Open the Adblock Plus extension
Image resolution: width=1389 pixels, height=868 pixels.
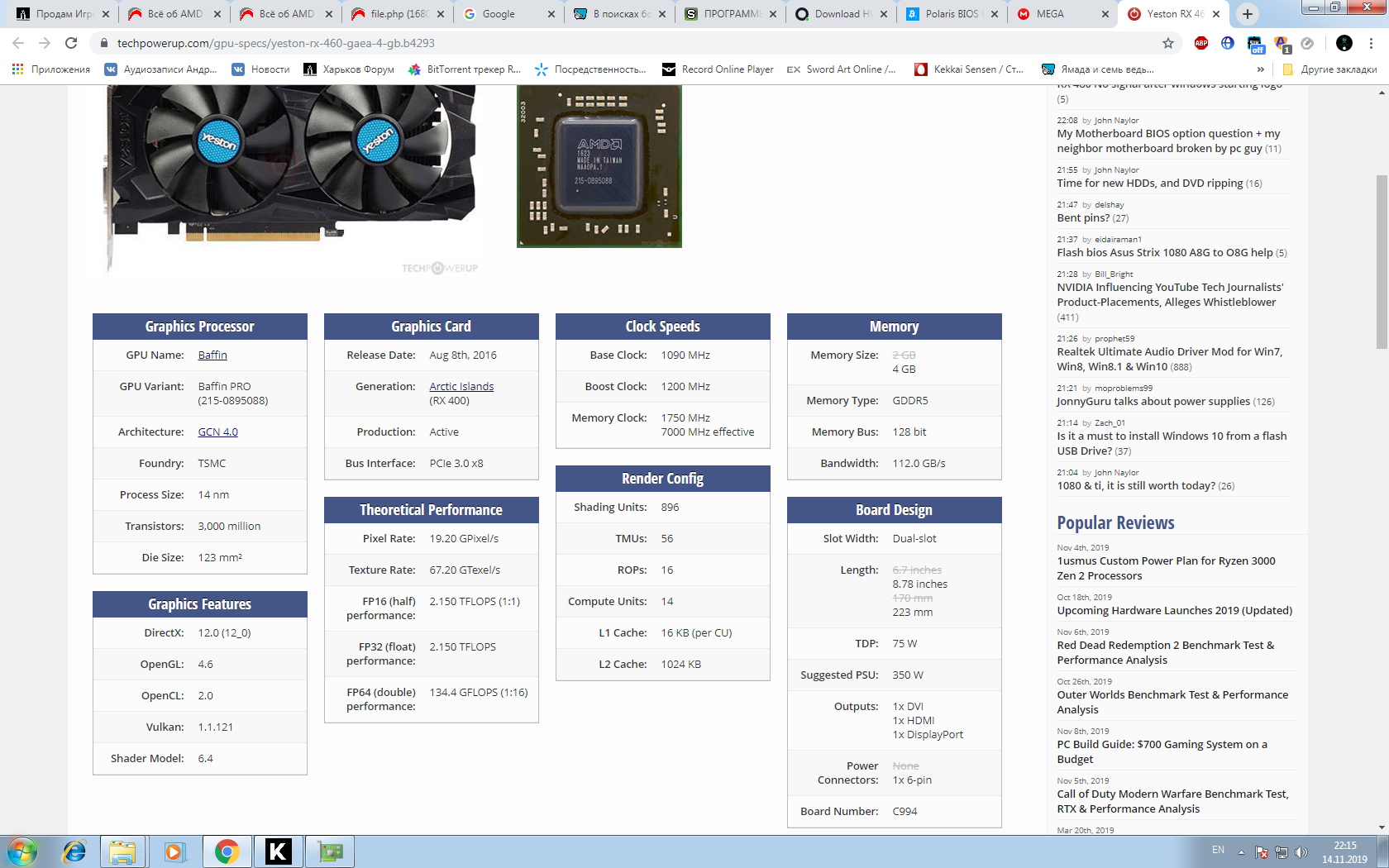(x=1200, y=43)
